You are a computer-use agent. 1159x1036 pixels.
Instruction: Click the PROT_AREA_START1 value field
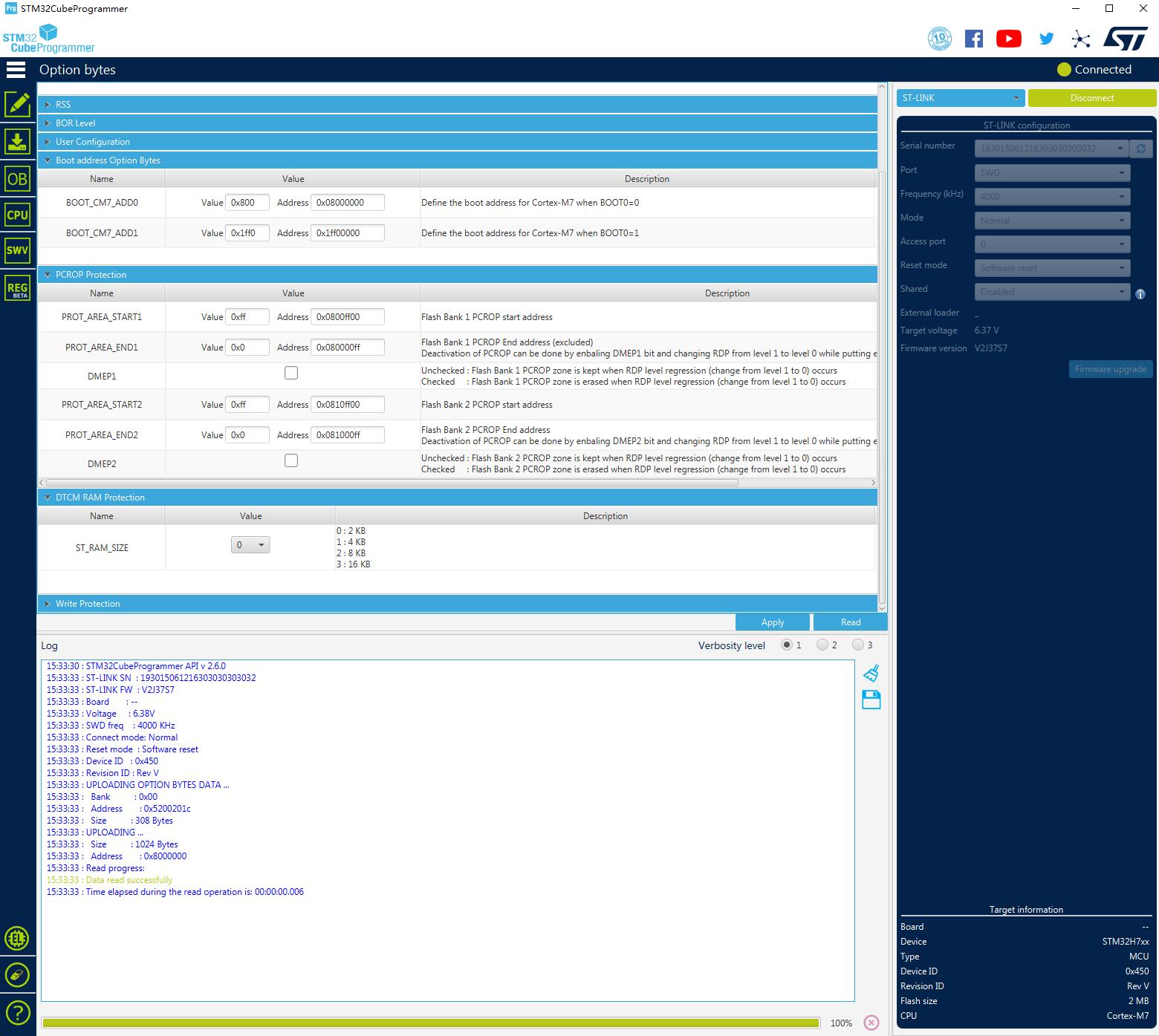247,317
